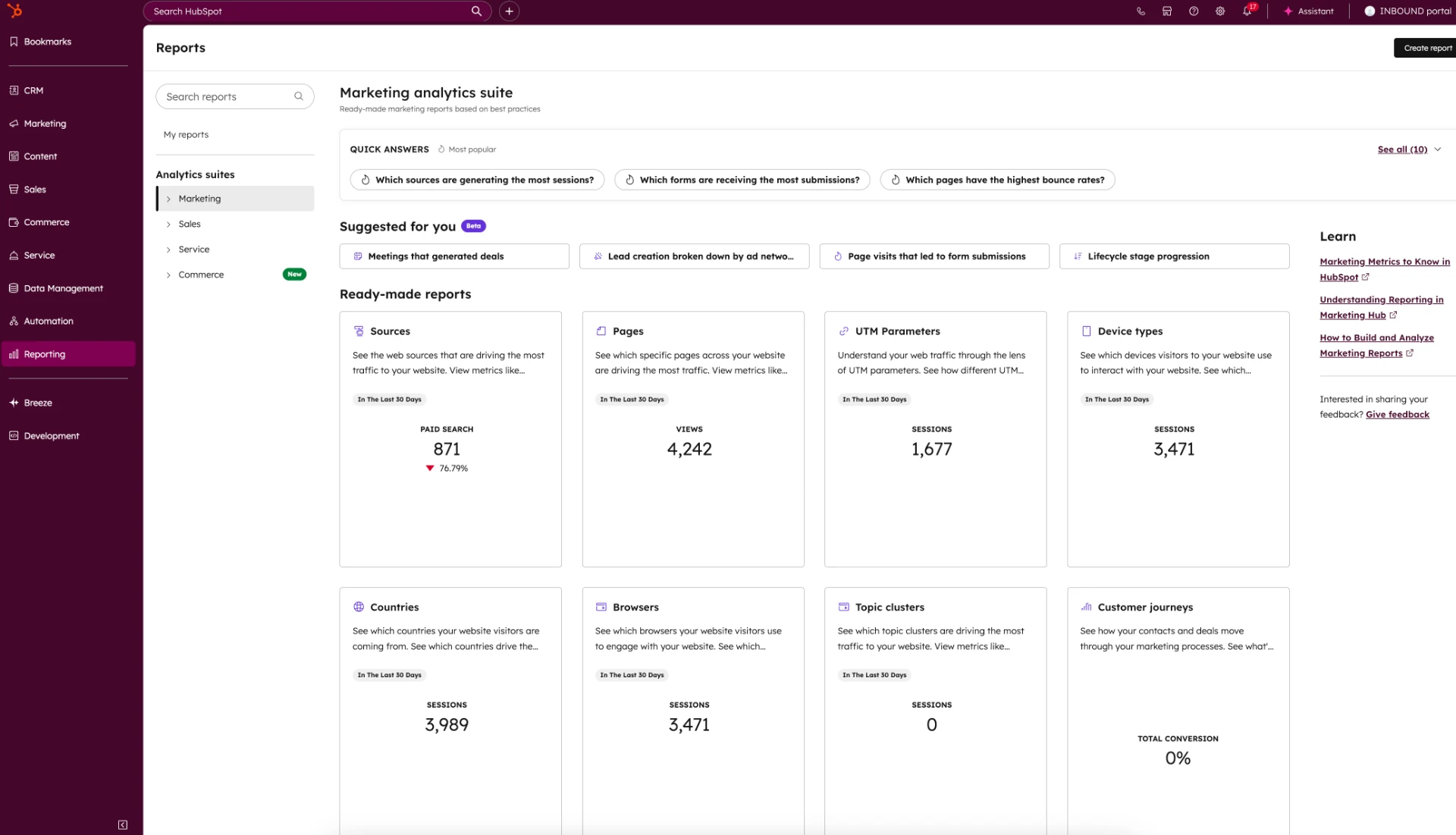Collapse the left sidebar

(123, 825)
